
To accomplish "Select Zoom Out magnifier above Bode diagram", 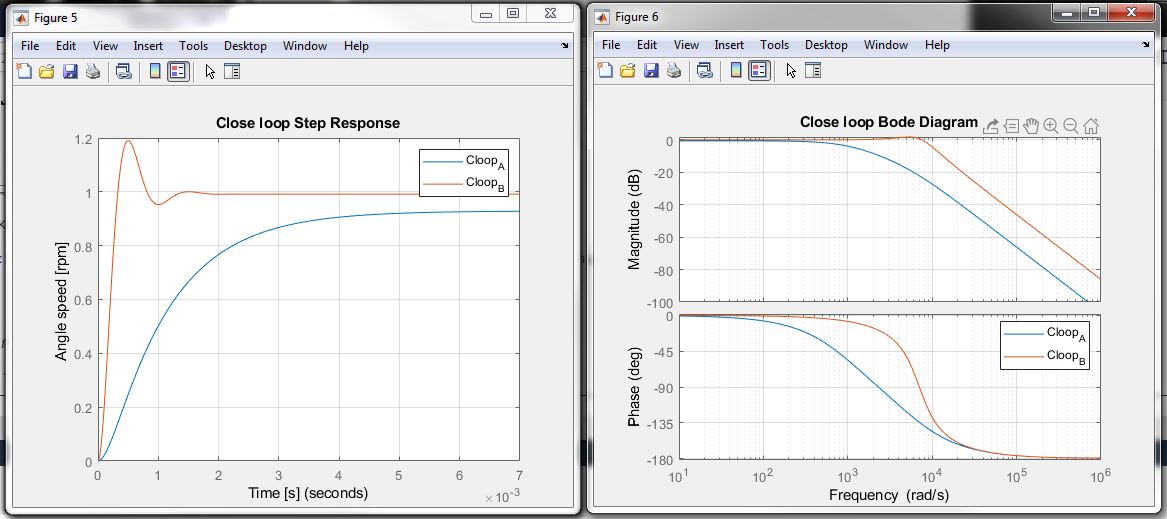I will tap(1071, 126).
